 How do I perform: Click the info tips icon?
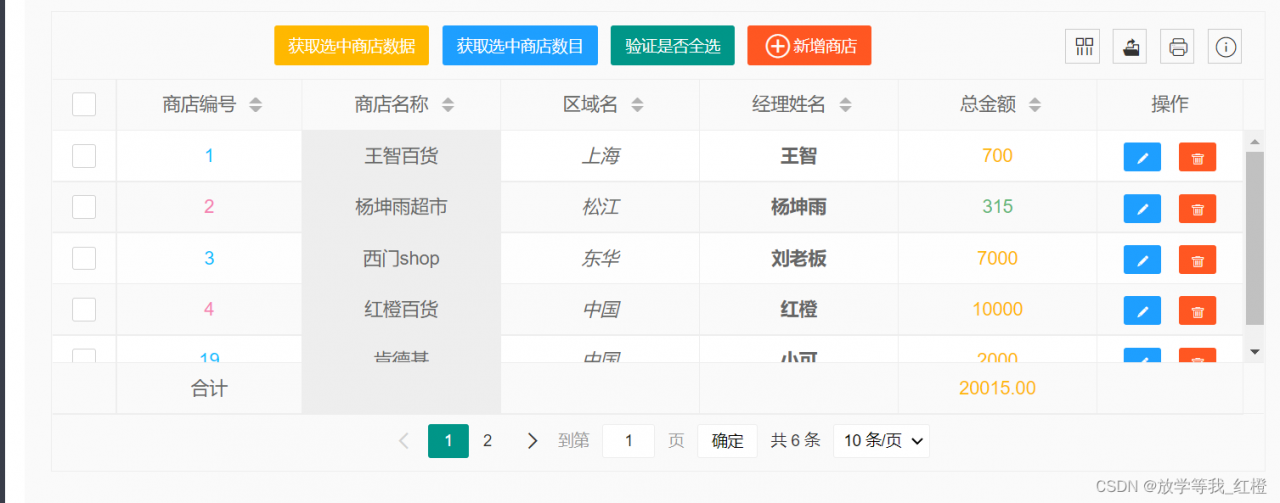(1226, 46)
